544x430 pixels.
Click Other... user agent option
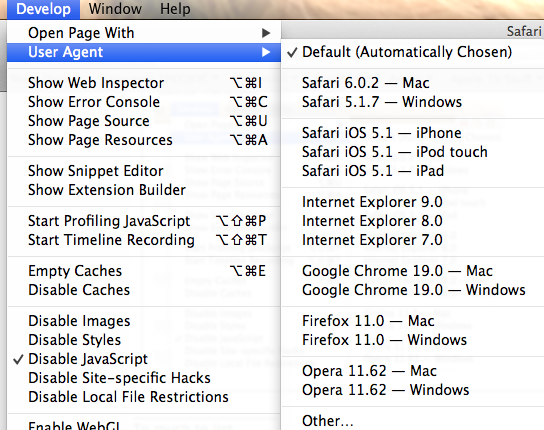pos(413,421)
